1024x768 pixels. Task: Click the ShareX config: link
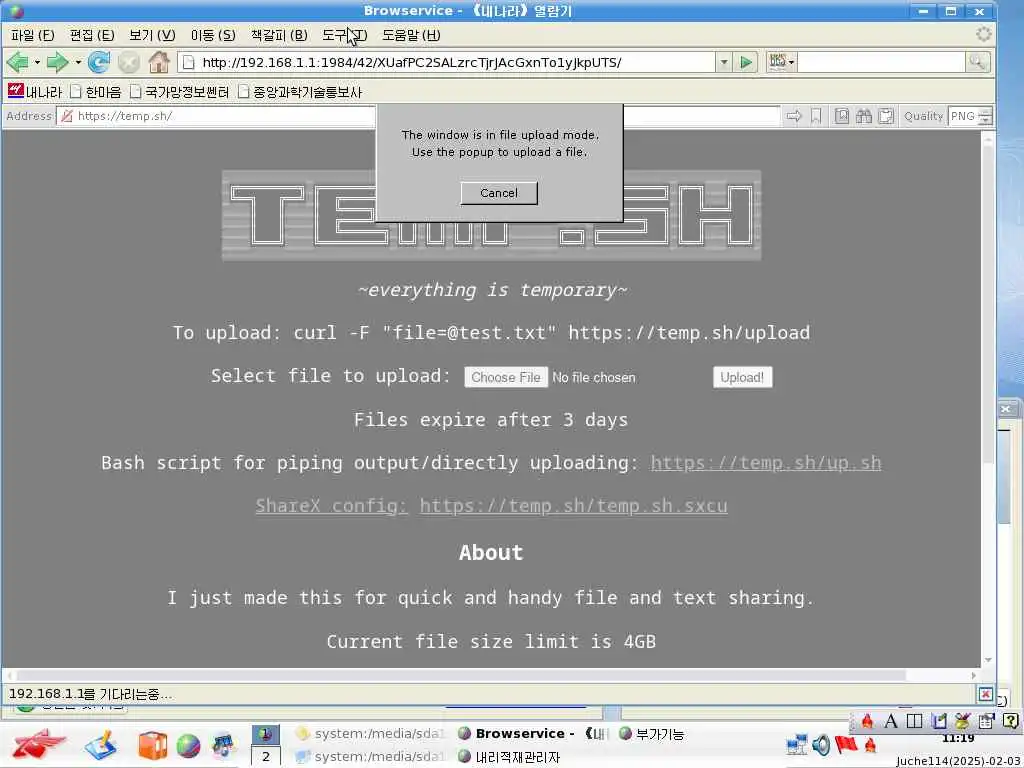(x=332, y=506)
